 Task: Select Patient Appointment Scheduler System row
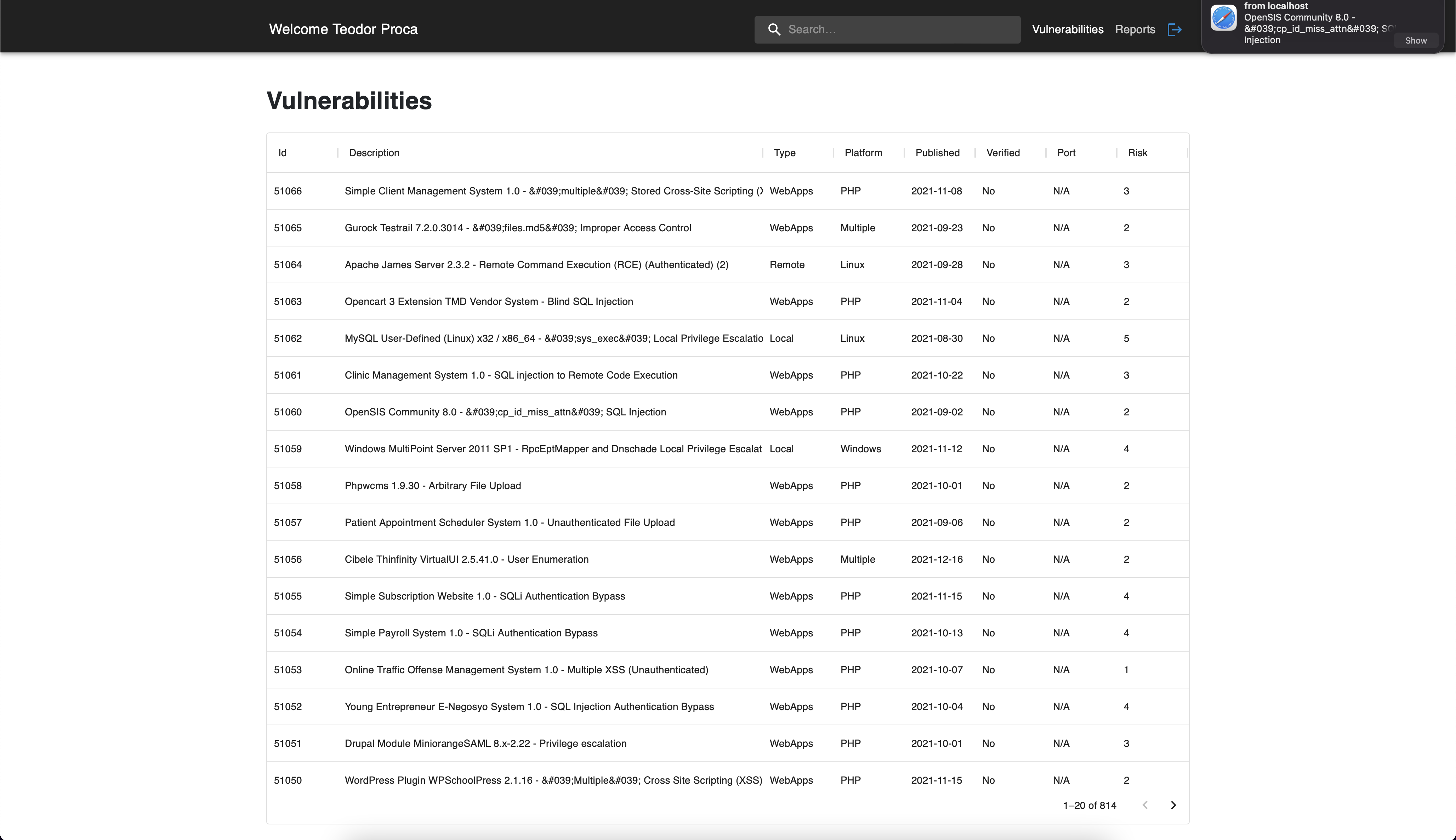[x=727, y=523]
